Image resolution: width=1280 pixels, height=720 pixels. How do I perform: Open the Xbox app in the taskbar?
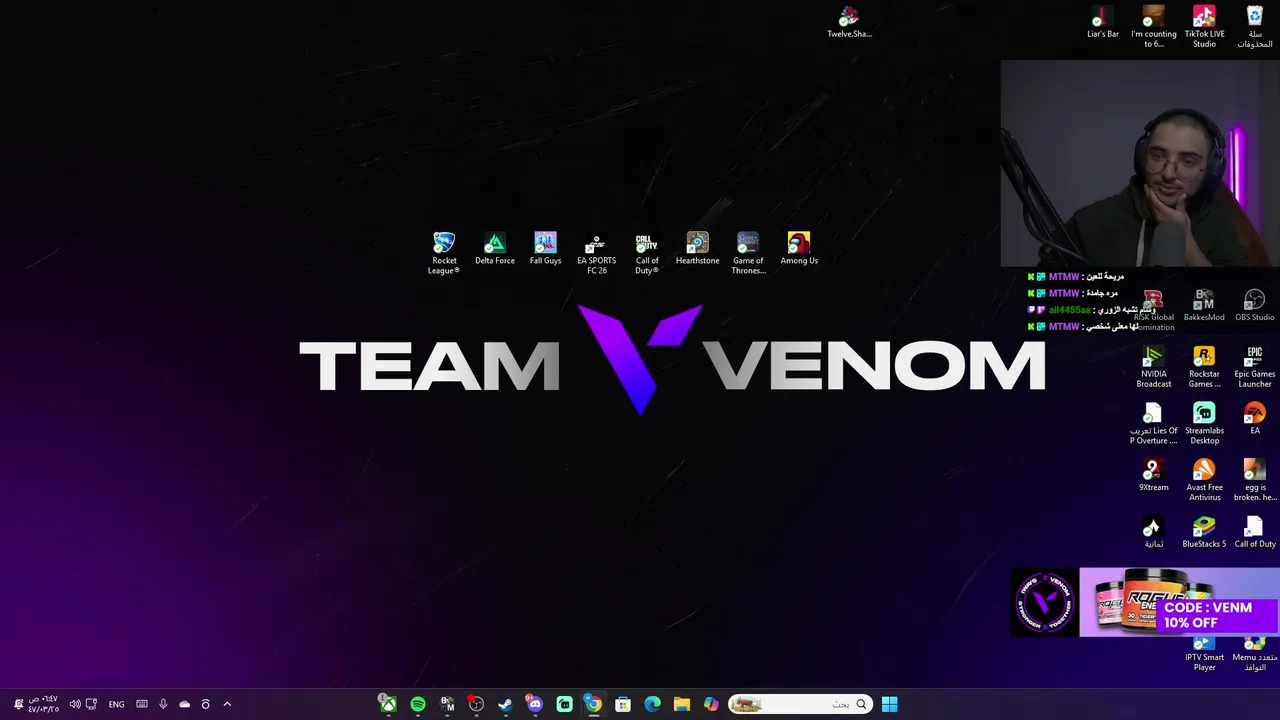point(387,704)
